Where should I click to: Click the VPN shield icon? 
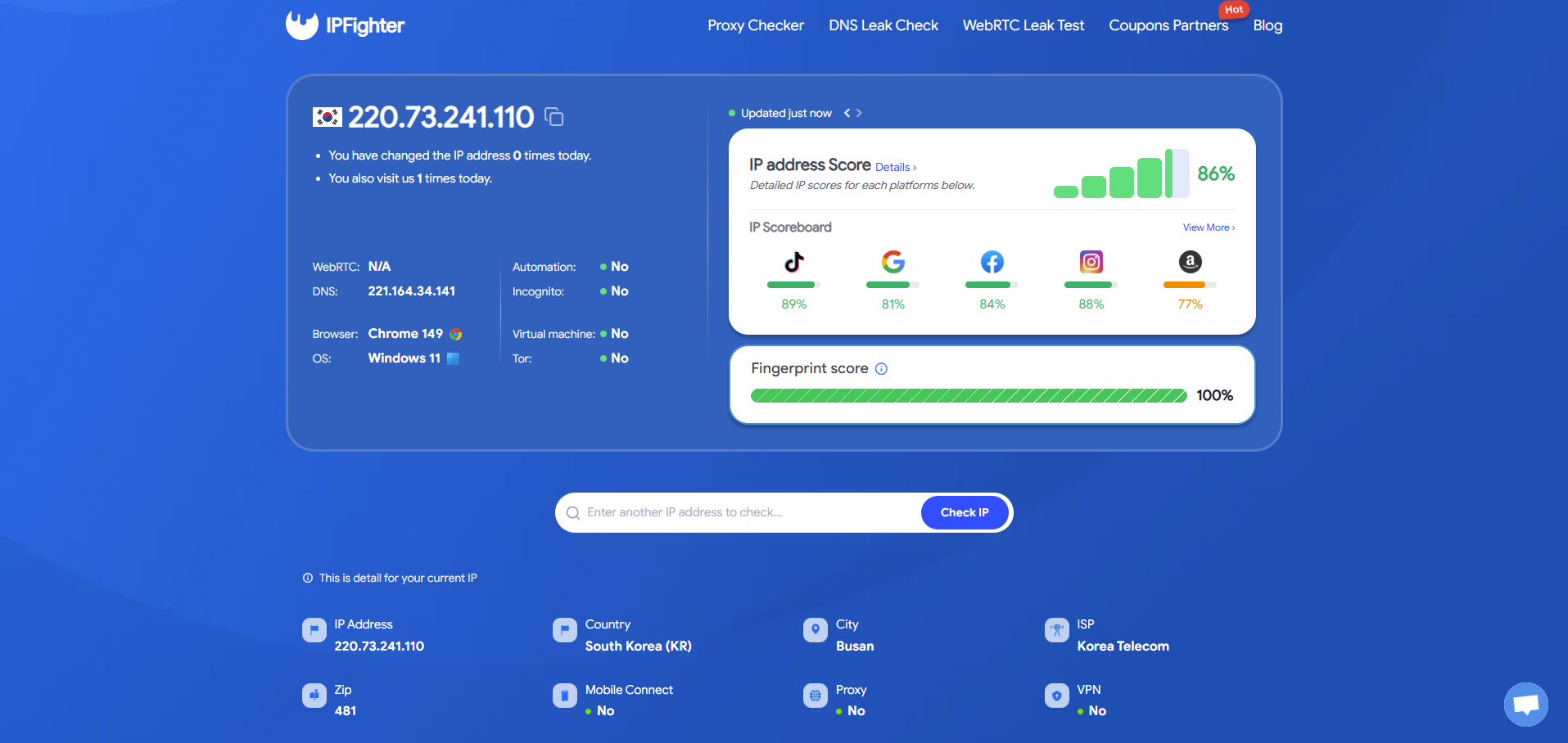coord(1057,696)
